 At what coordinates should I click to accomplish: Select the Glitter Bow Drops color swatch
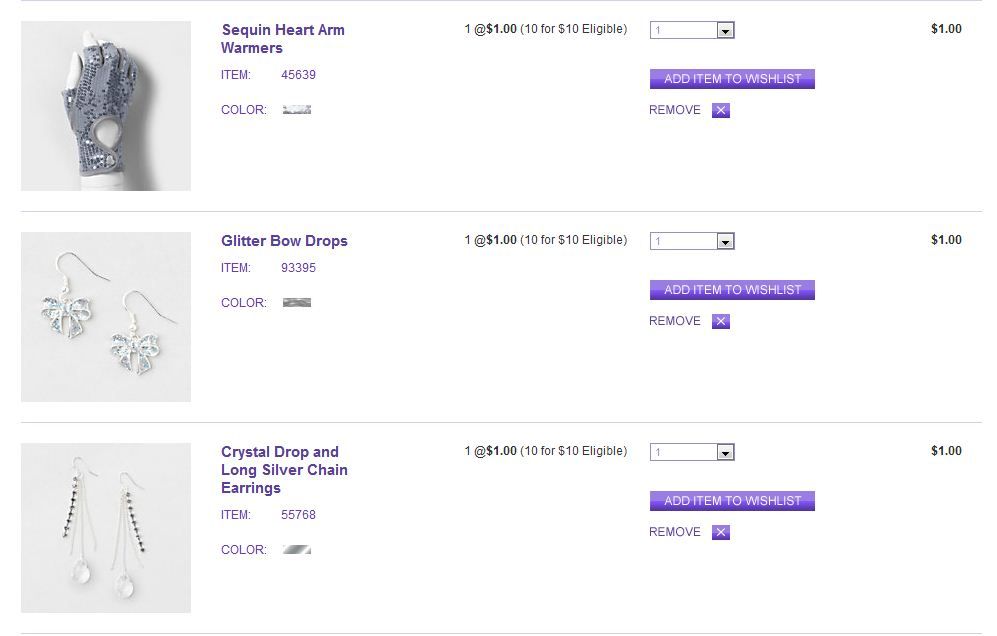click(297, 302)
